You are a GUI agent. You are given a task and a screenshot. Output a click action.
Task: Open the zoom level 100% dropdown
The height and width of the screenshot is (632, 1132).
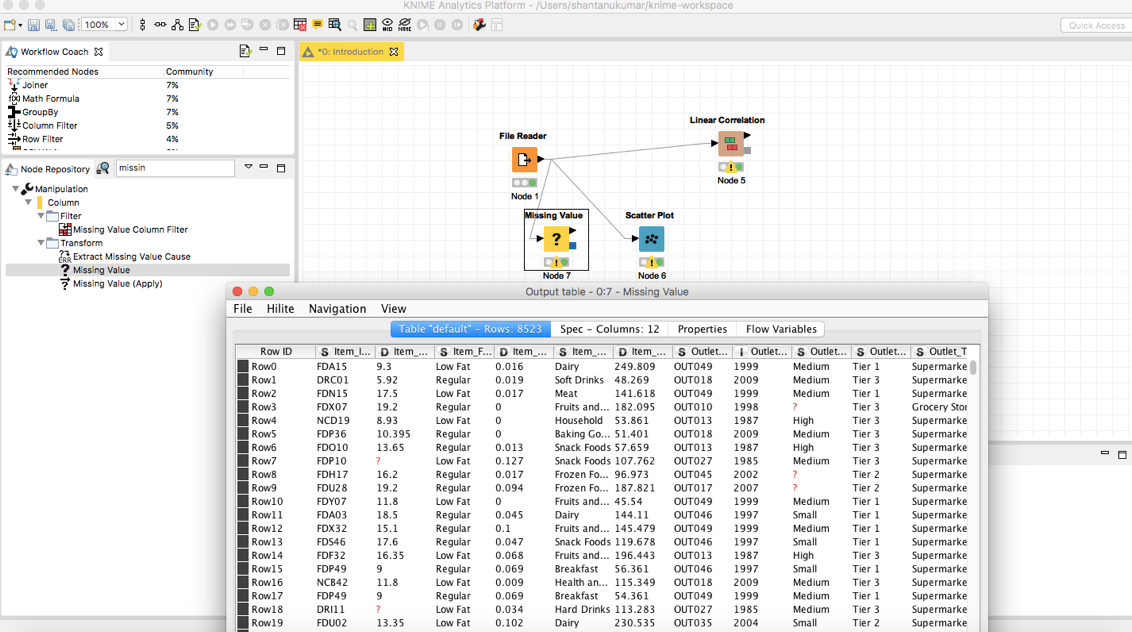pyautogui.click(x=121, y=25)
